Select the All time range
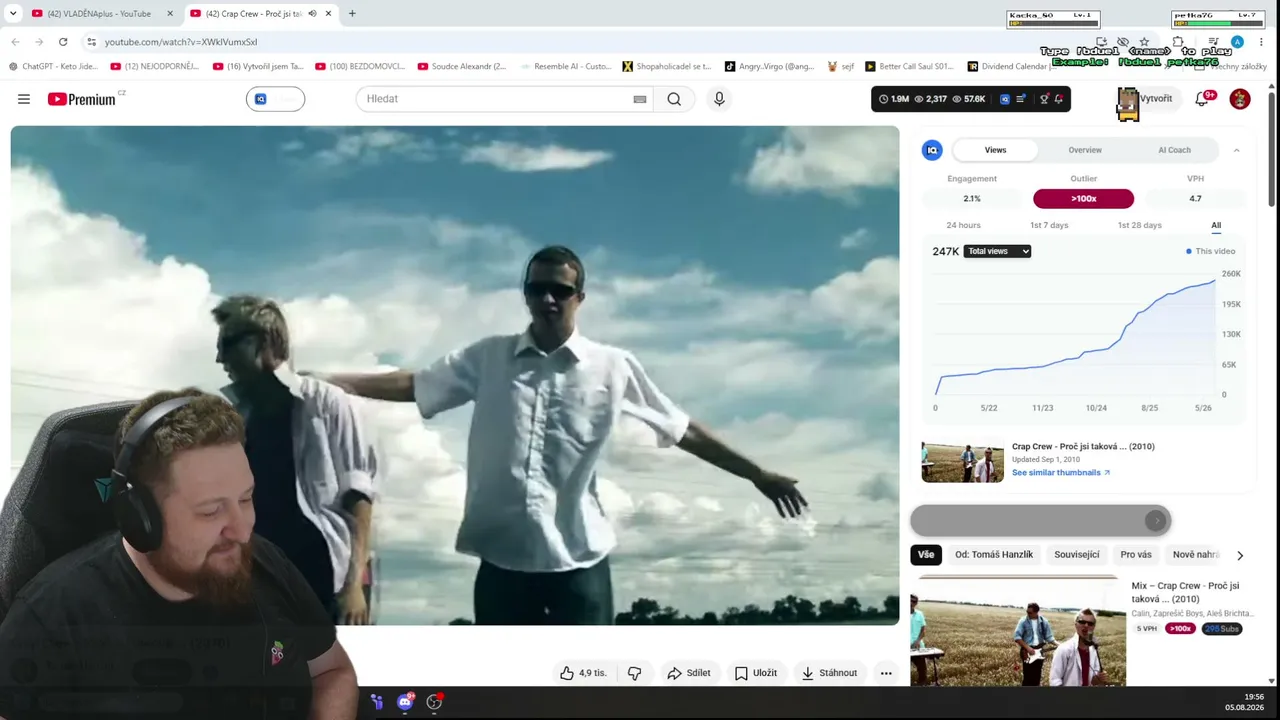The height and width of the screenshot is (720, 1280). 1216,225
